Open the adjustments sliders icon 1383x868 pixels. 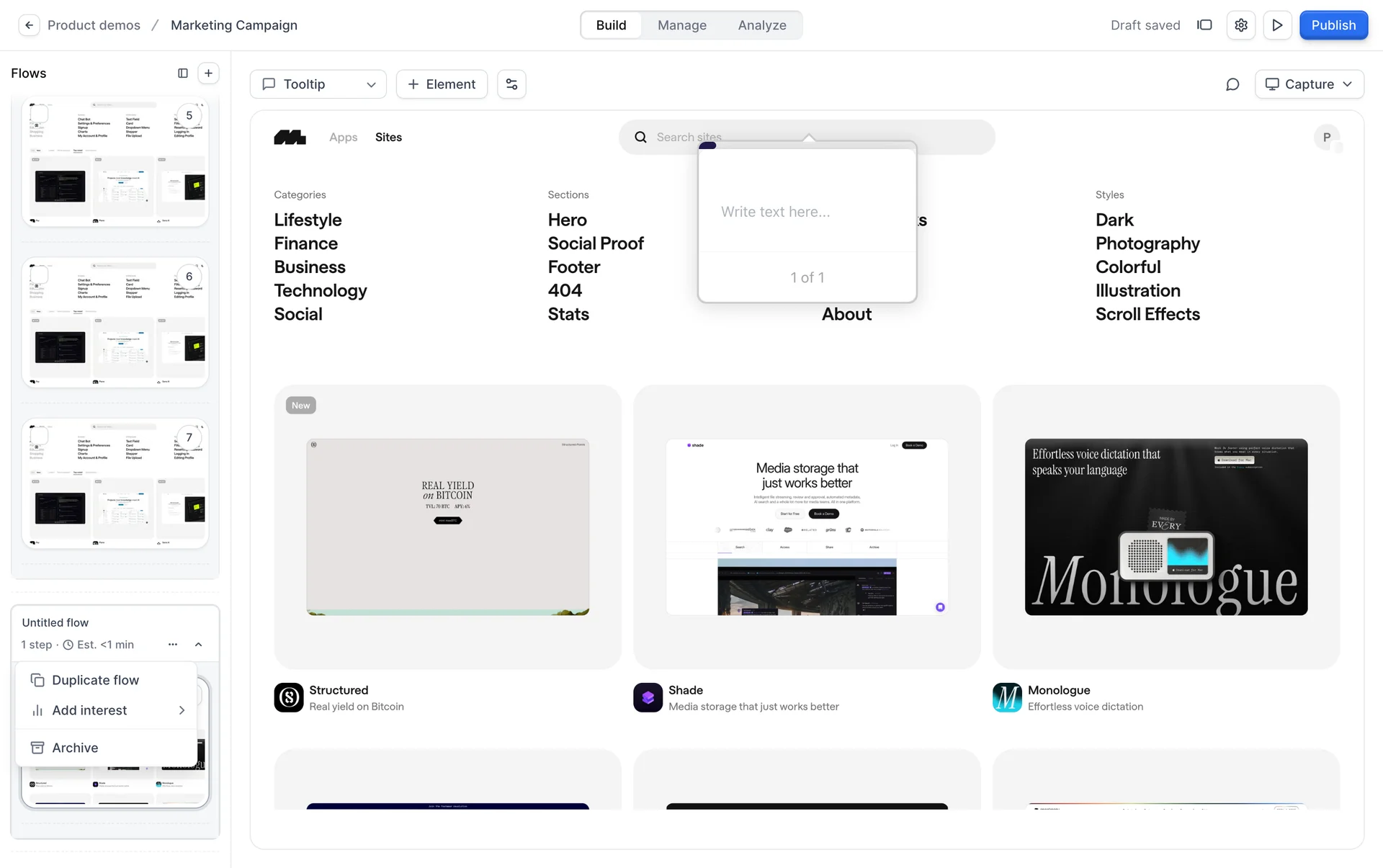[511, 84]
